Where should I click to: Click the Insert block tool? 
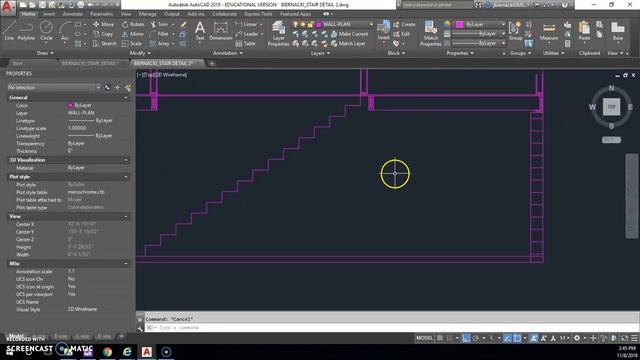click(383, 31)
